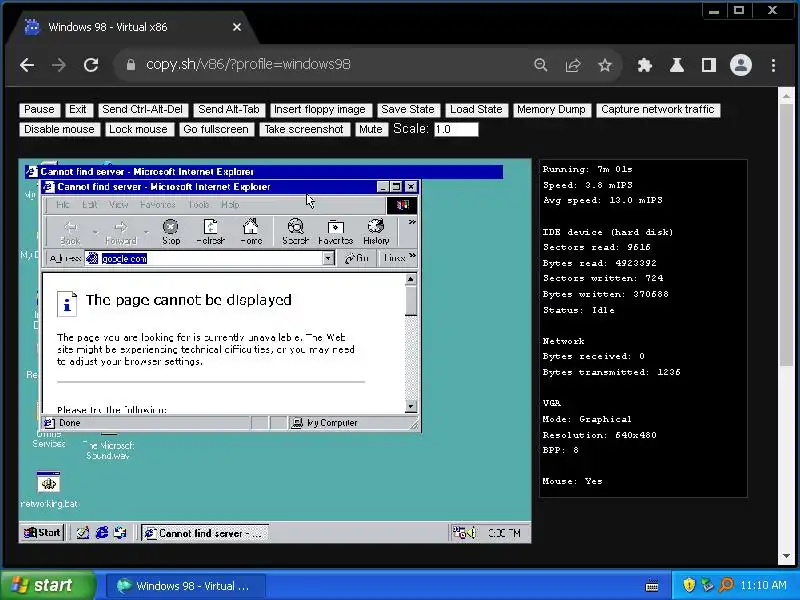Click the Save State button

coord(408,110)
